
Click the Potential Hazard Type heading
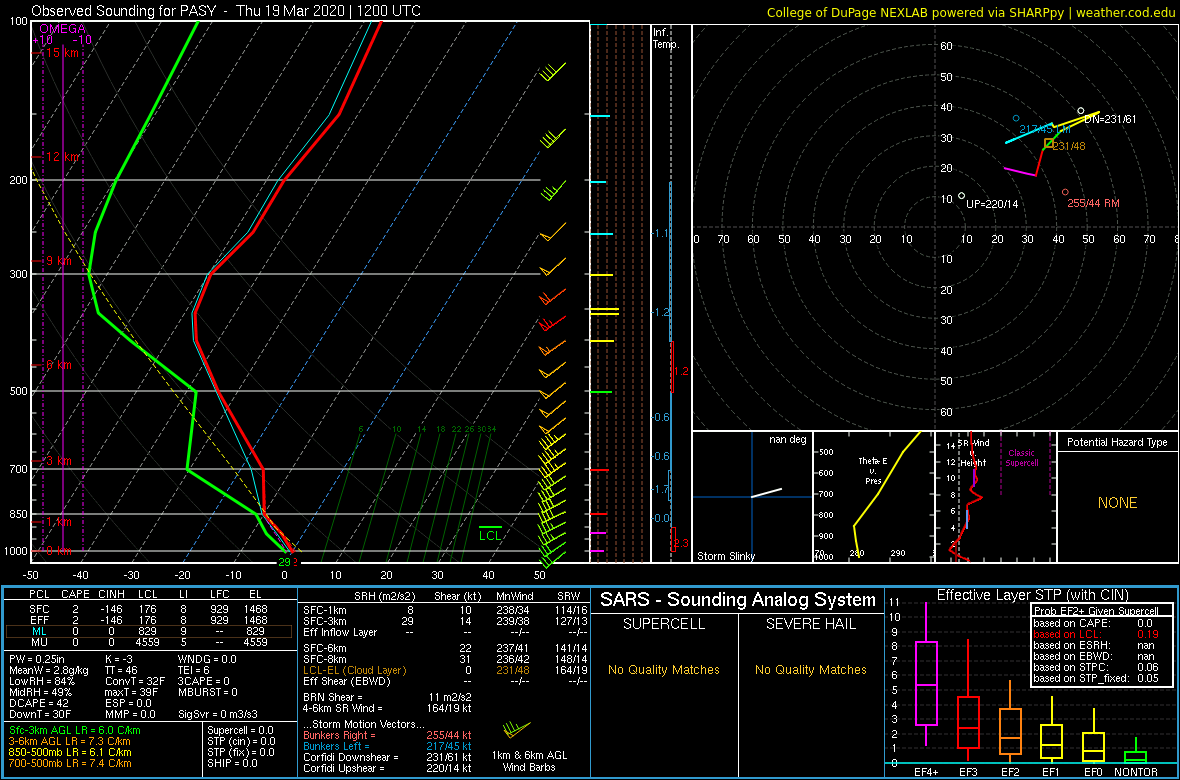[1117, 443]
